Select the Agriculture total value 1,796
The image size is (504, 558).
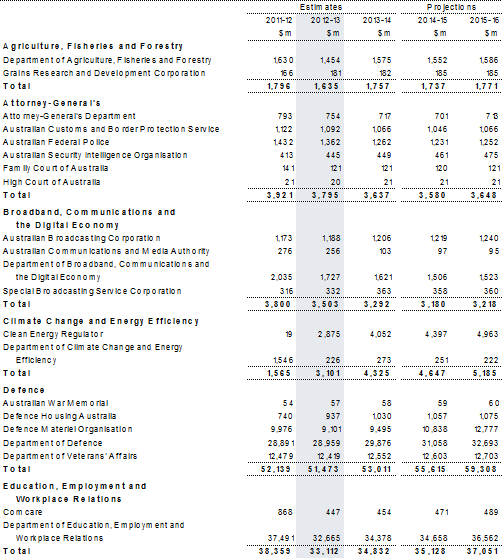point(279,86)
